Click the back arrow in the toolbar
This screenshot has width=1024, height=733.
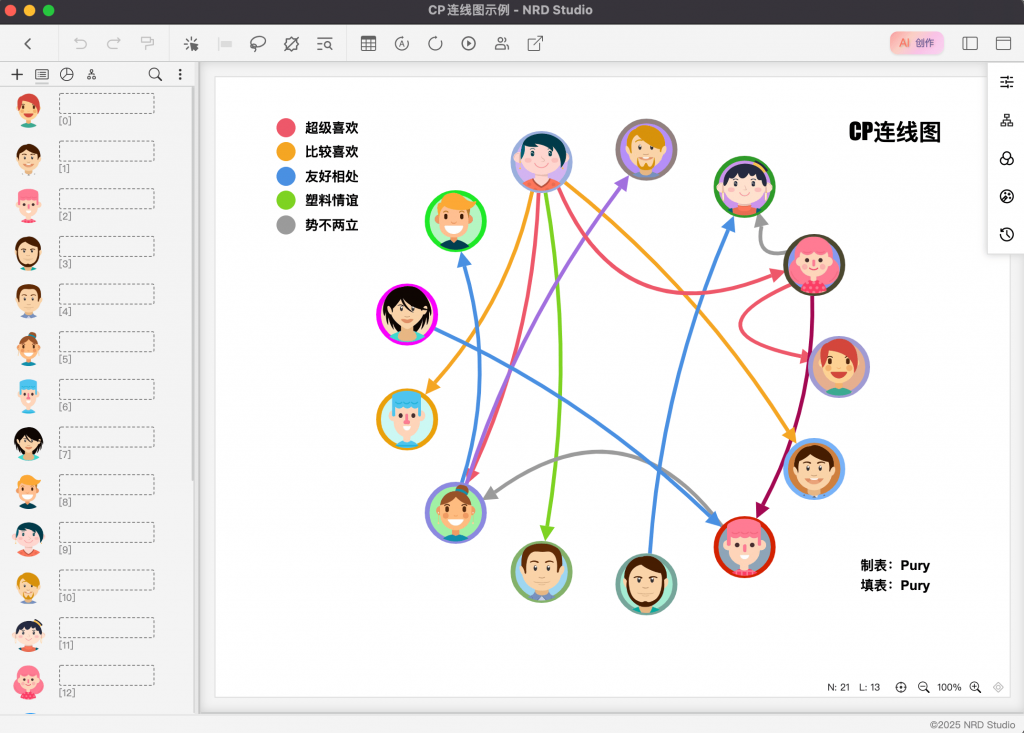[28, 44]
